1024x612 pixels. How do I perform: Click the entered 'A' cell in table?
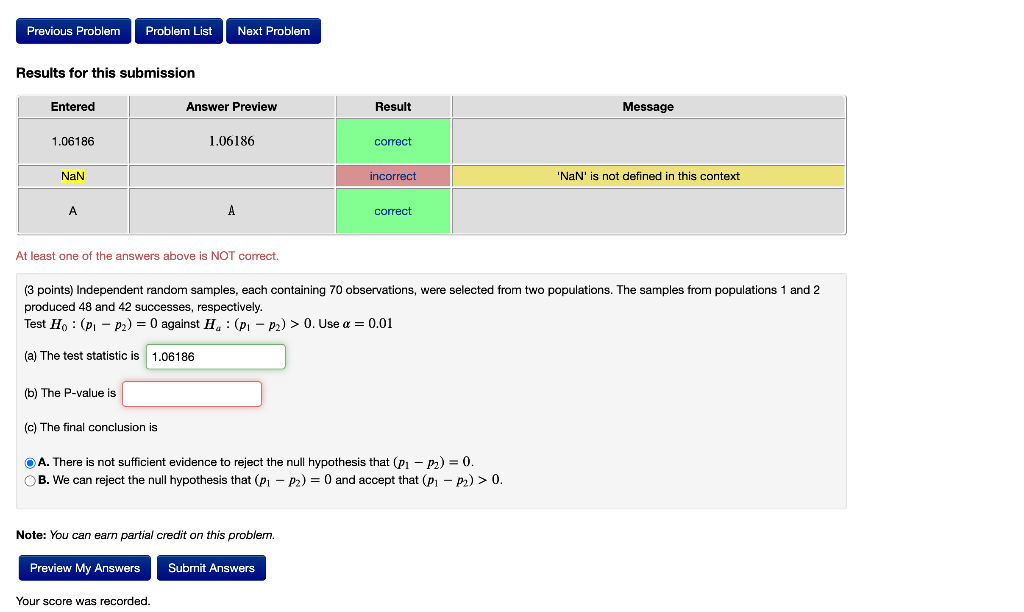point(73,211)
